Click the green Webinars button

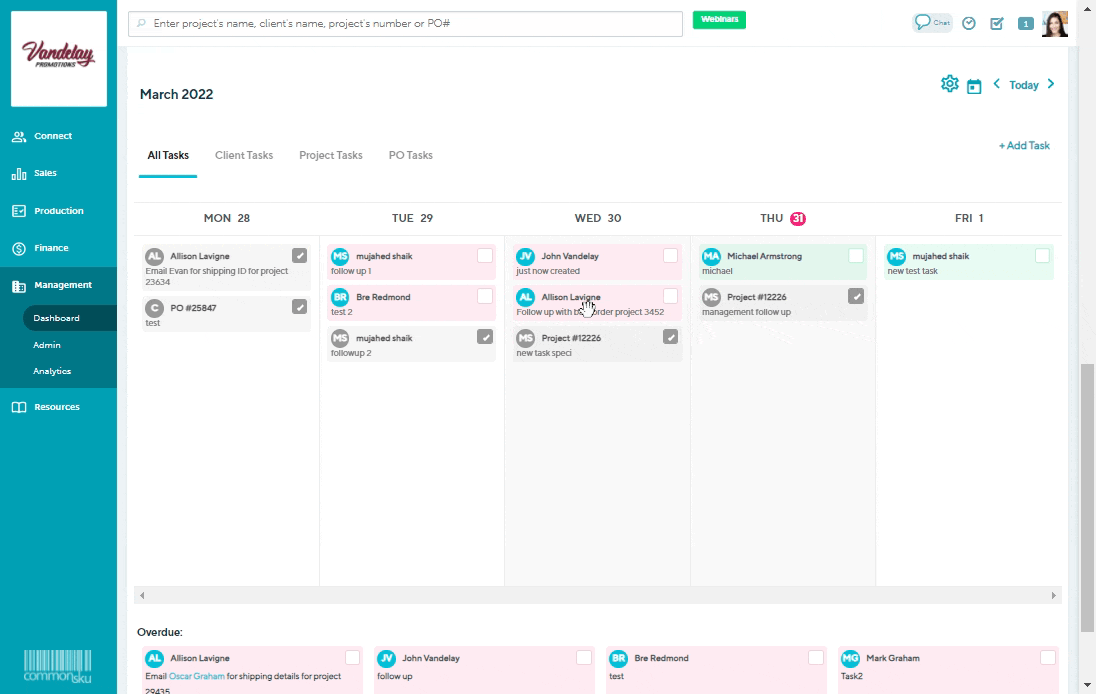coord(719,20)
